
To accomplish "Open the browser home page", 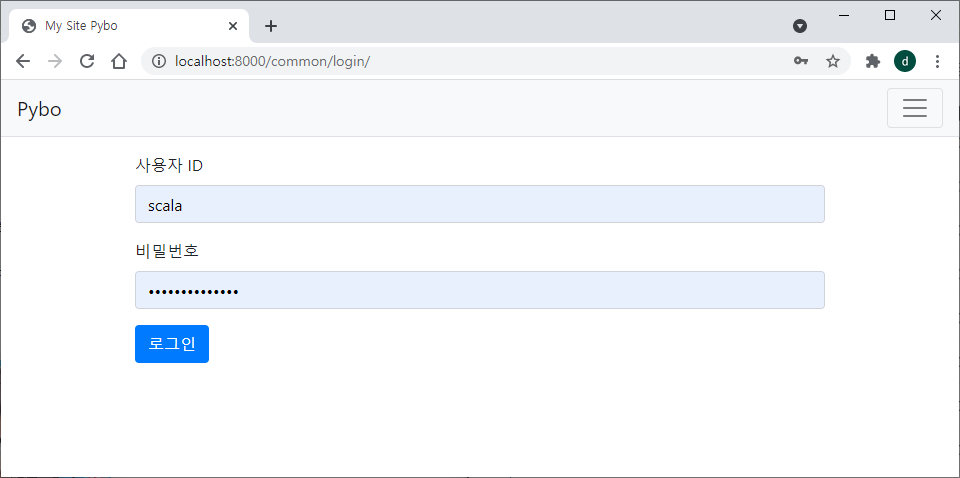I will (x=119, y=61).
